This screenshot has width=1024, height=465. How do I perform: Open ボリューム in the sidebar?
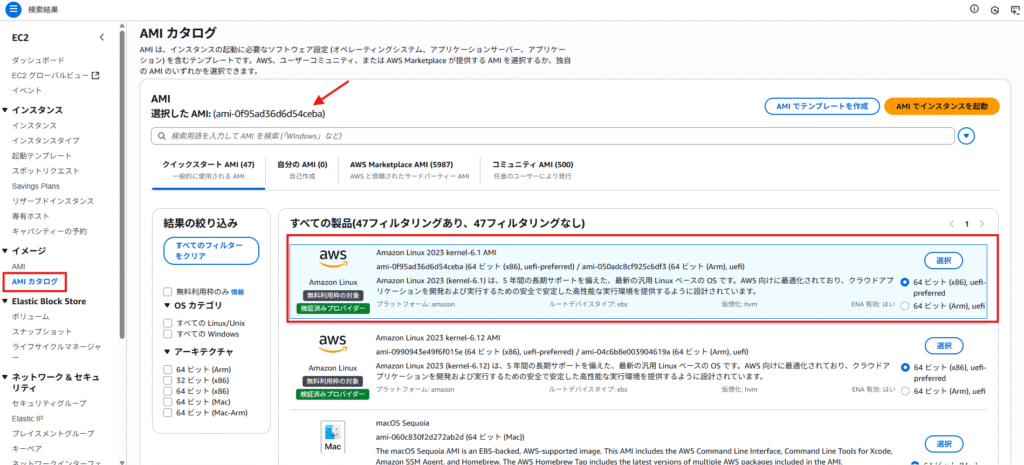click(30, 316)
